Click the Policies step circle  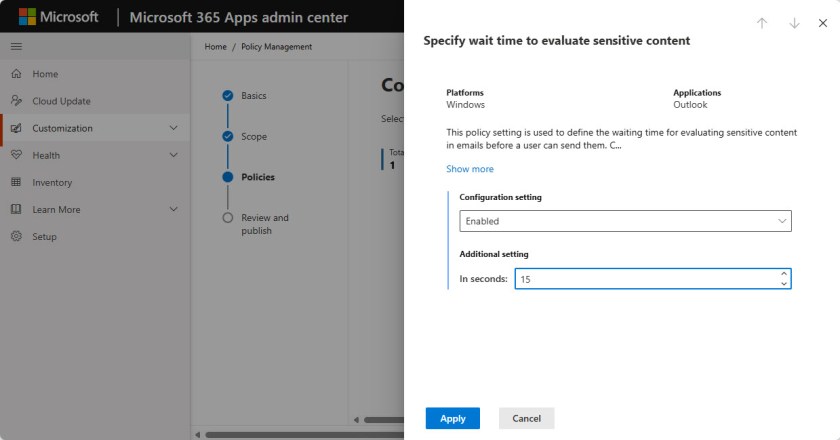(228, 177)
